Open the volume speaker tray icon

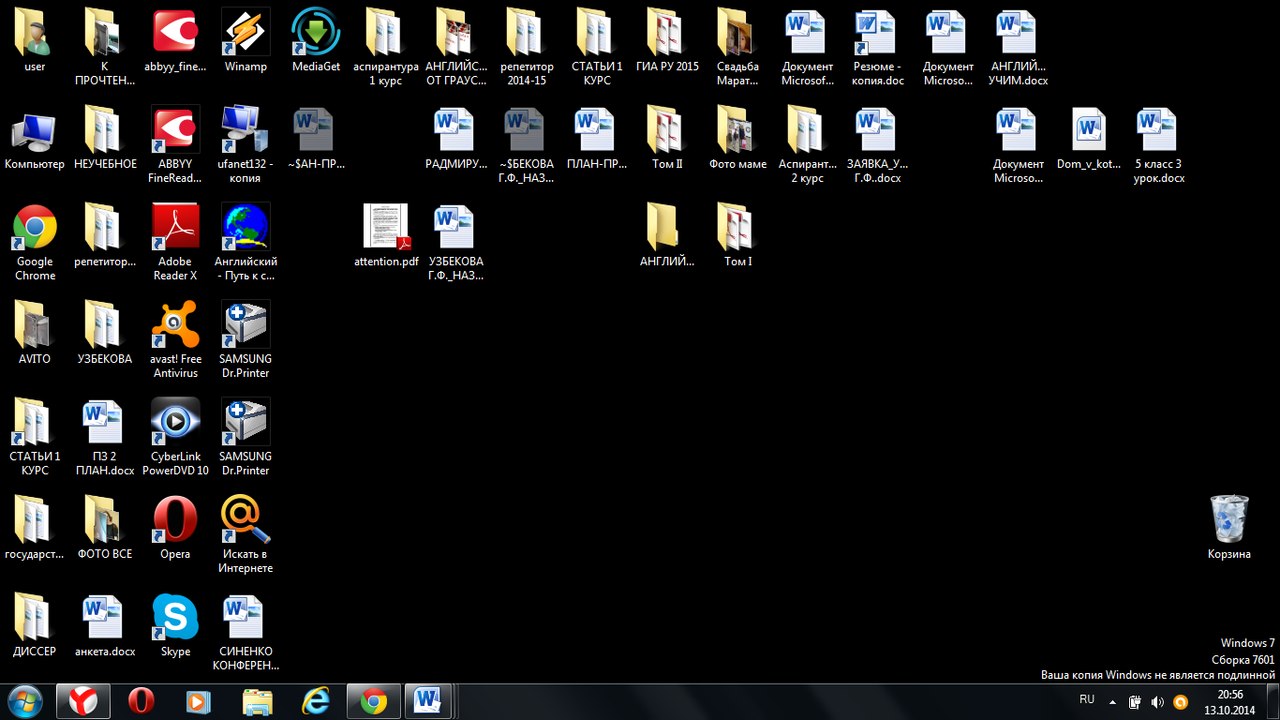pyautogui.click(x=1157, y=702)
